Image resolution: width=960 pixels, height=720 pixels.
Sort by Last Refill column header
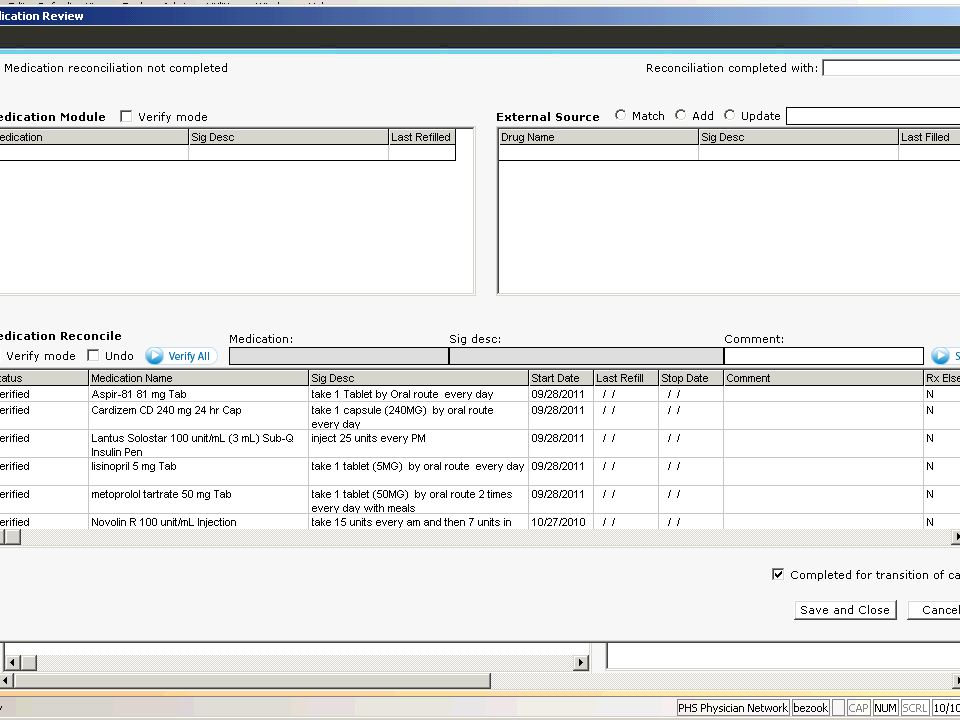tap(626, 378)
